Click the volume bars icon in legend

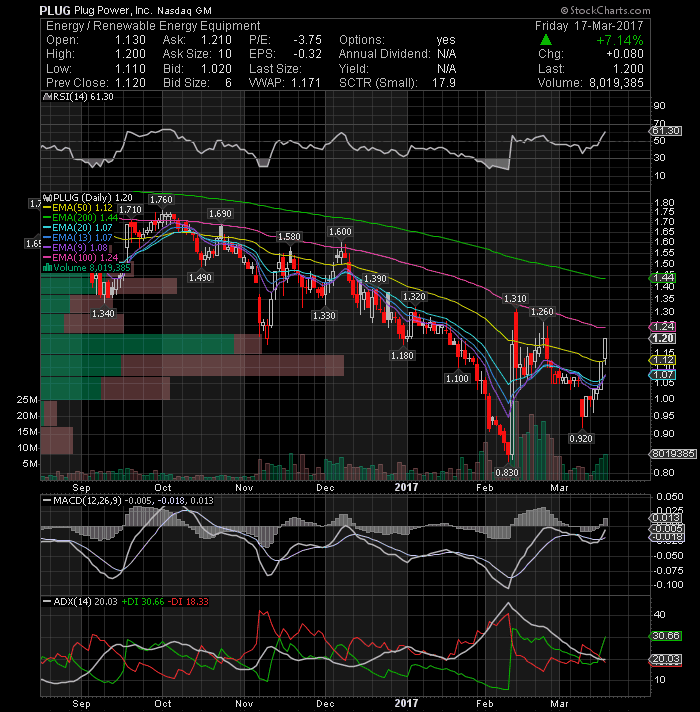click(47, 268)
